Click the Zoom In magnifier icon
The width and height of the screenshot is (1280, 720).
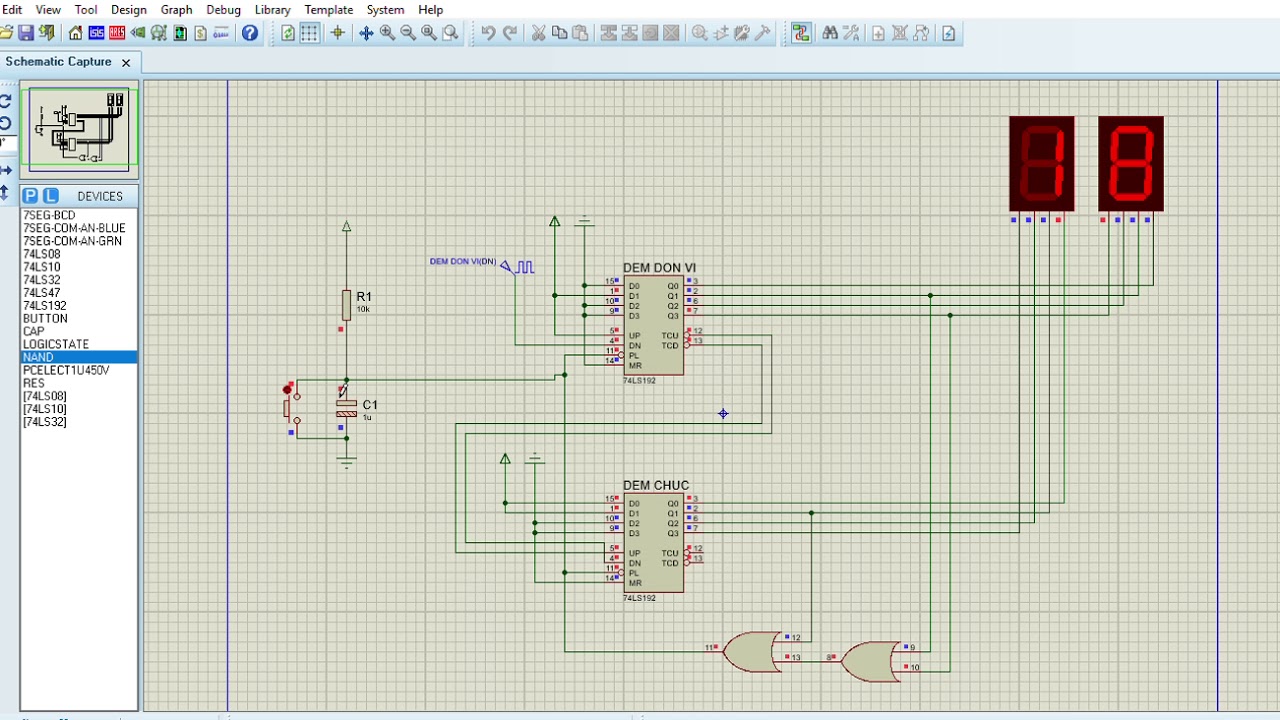(x=387, y=33)
